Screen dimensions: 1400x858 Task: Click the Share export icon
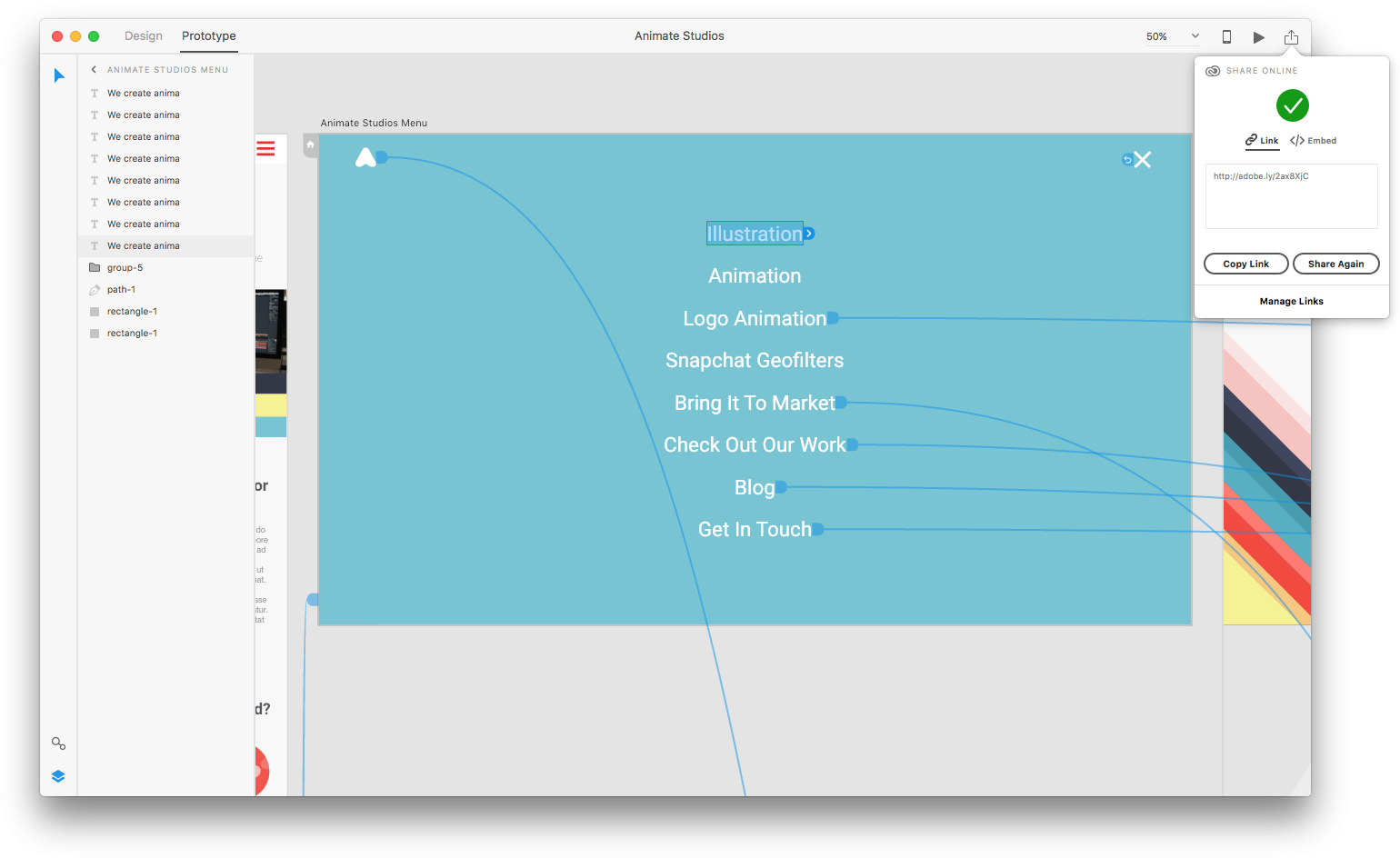pyautogui.click(x=1291, y=36)
